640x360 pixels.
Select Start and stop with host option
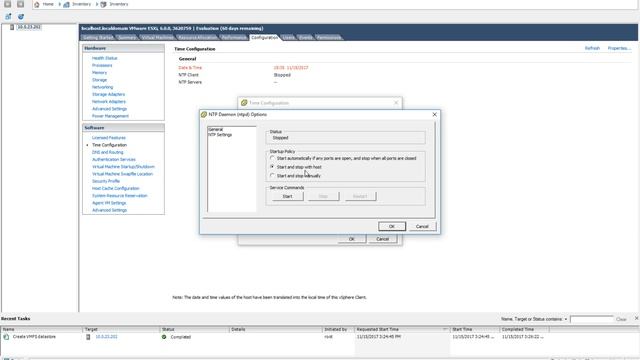click(x=272, y=167)
